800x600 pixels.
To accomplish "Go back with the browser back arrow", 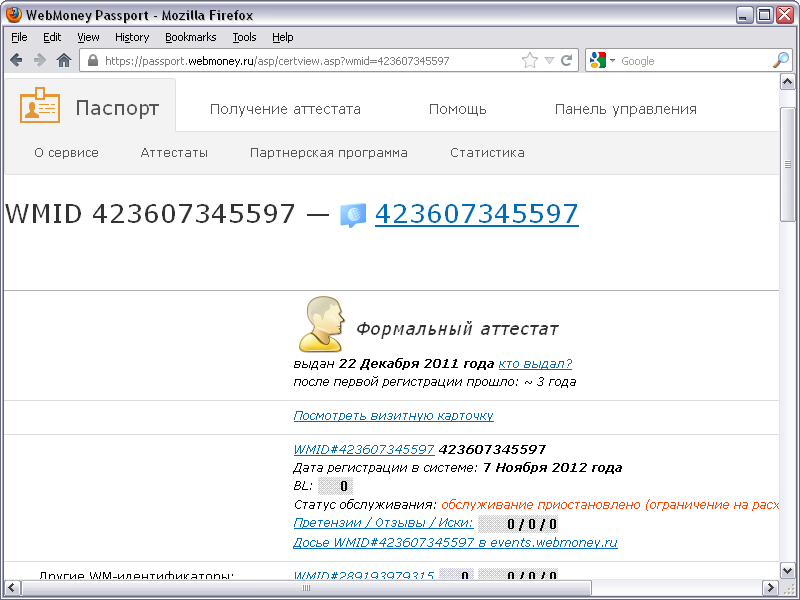I will (x=16, y=60).
